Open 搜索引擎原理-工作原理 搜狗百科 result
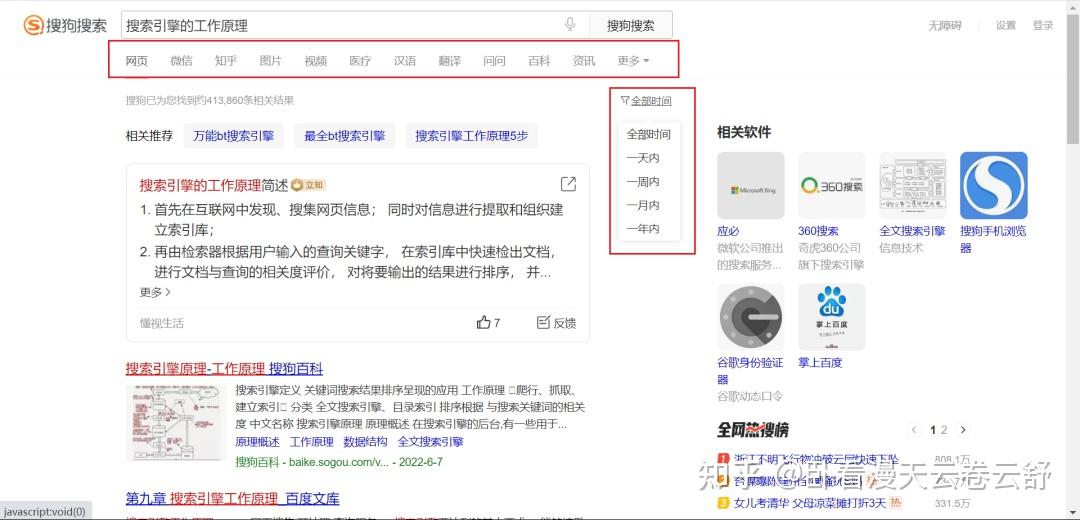The width and height of the screenshot is (1080, 520). point(224,368)
